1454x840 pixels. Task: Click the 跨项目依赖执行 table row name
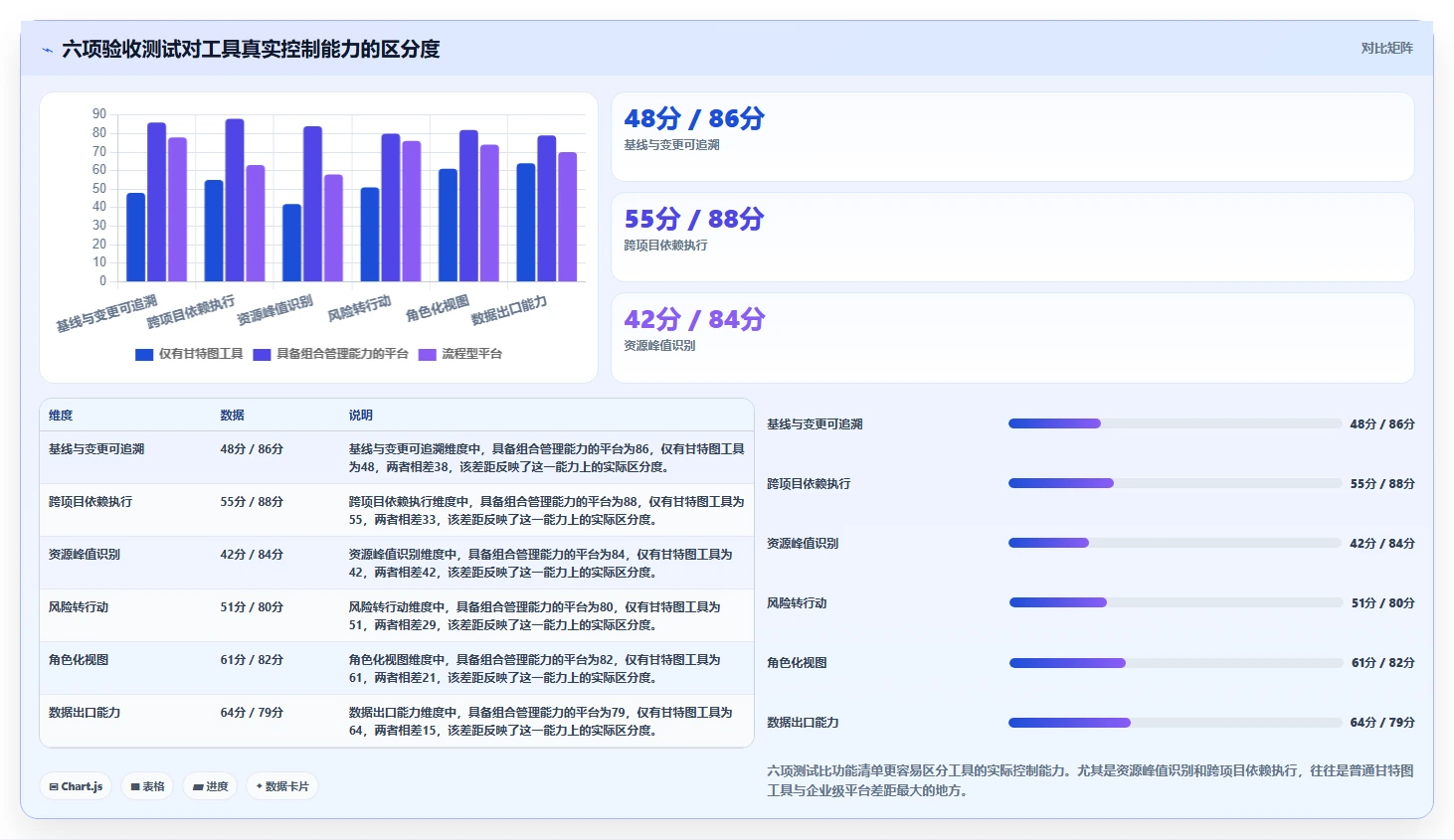coord(91,502)
